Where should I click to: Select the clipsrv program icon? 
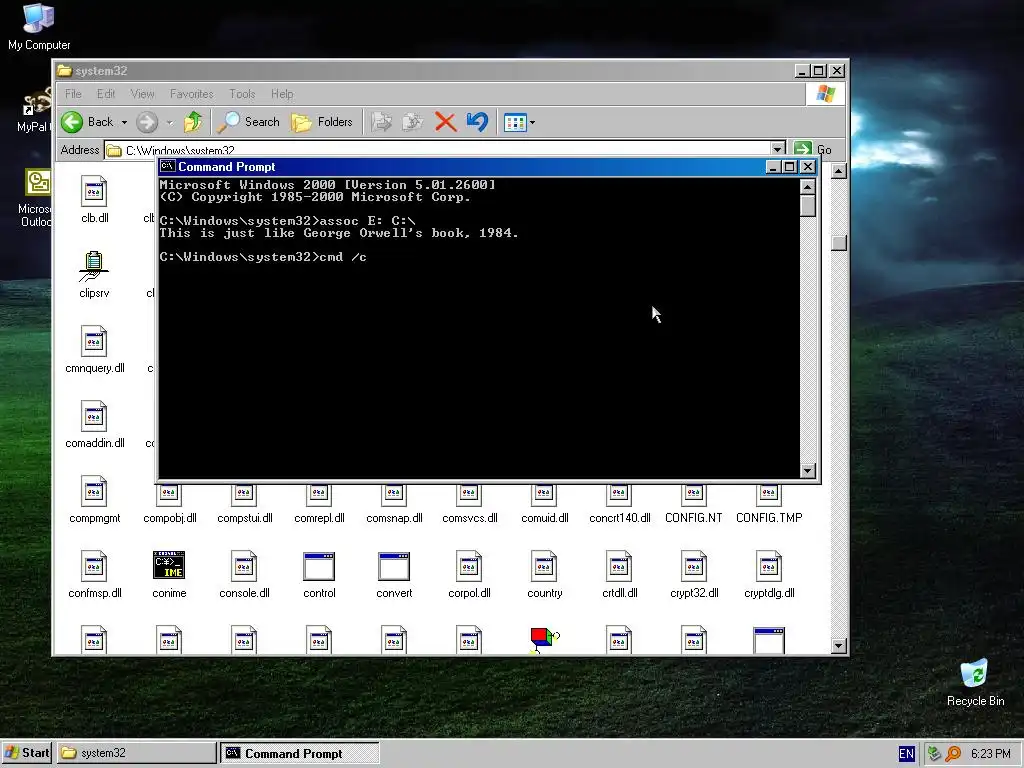click(94, 266)
